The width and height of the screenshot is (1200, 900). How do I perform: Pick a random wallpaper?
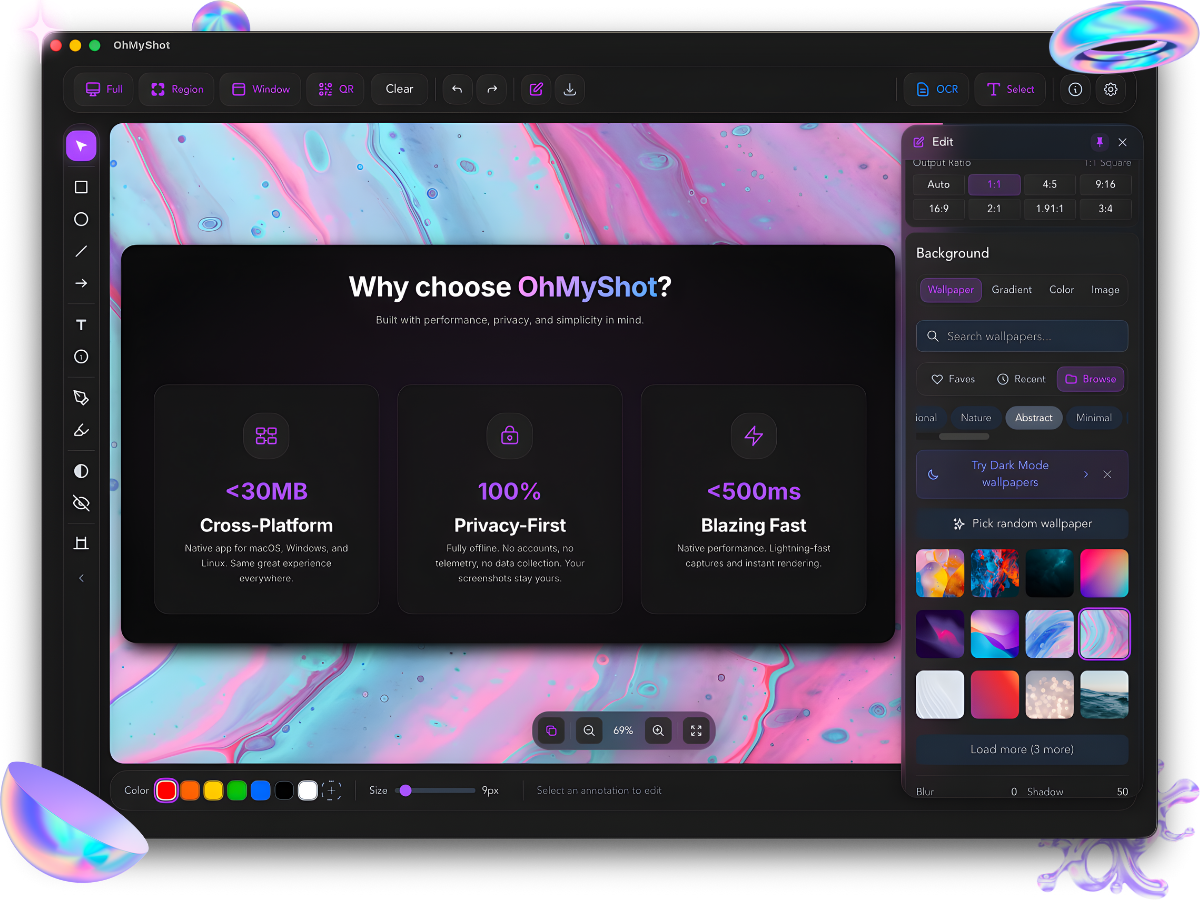point(1022,523)
